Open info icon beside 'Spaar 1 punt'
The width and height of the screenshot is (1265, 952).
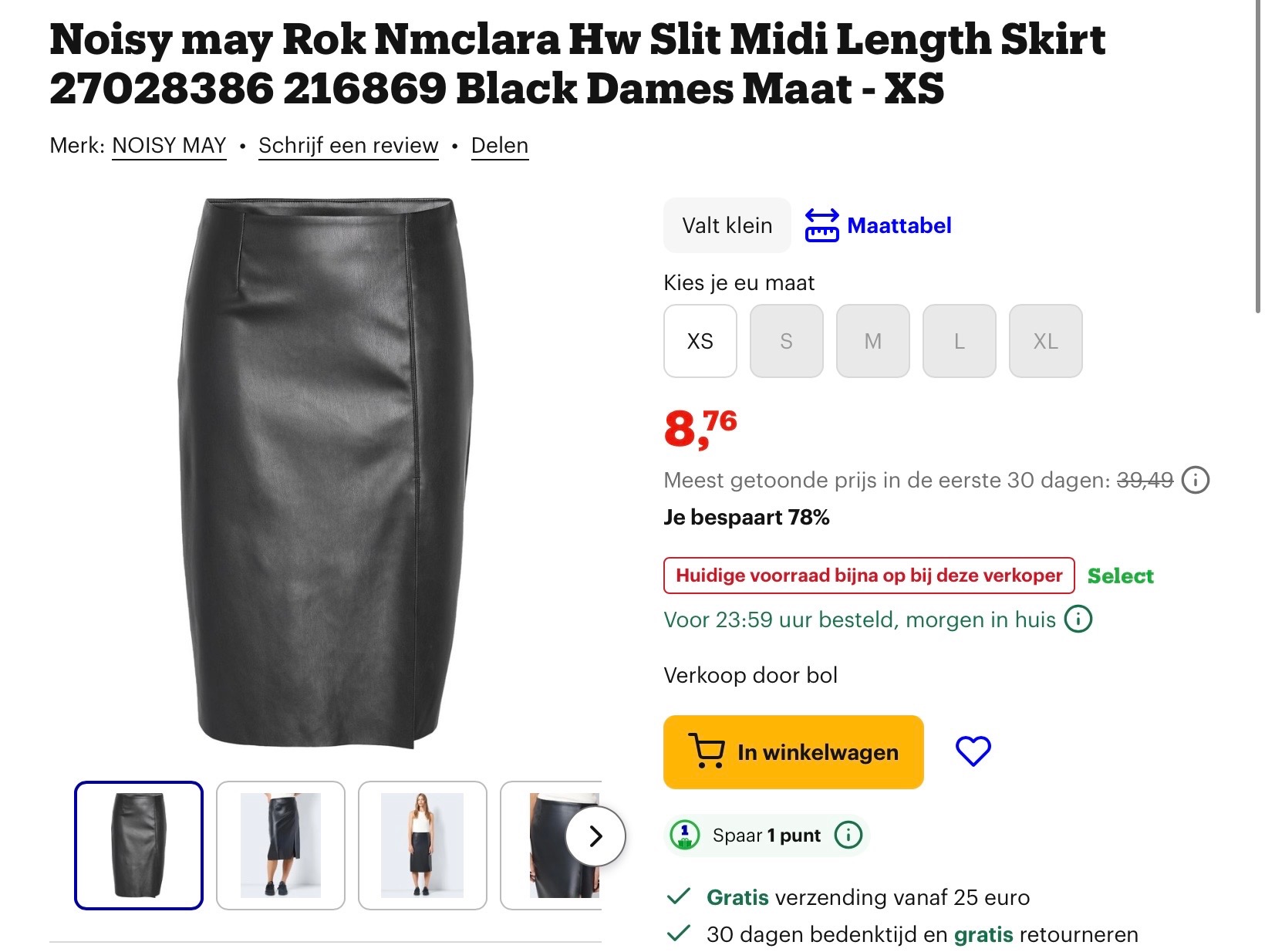848,835
